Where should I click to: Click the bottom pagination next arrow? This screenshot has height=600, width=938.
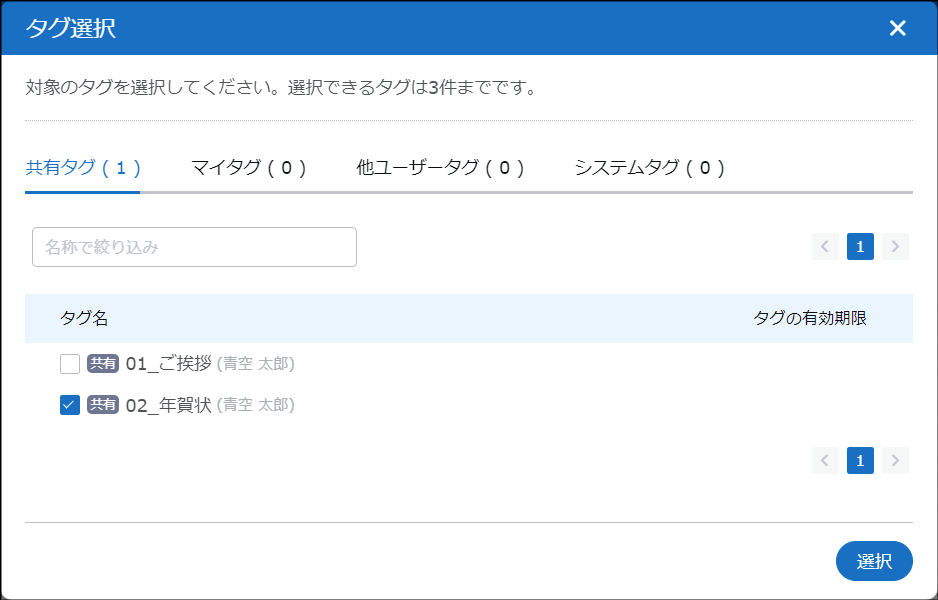[x=895, y=460]
